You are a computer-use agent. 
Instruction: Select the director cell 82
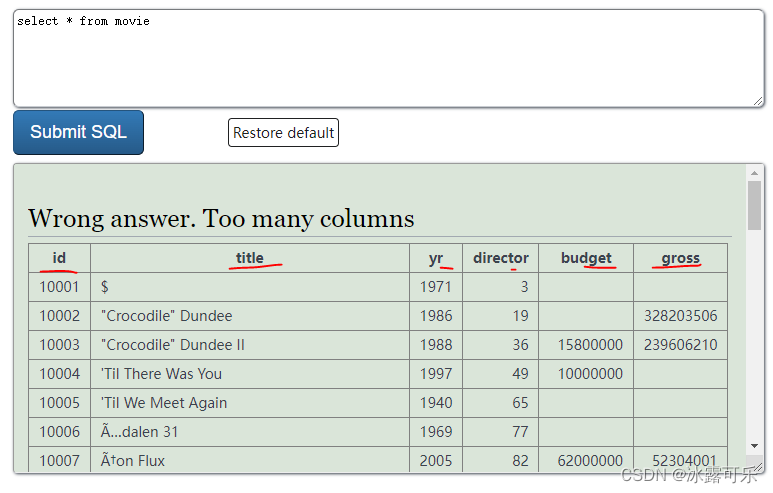[500, 460]
